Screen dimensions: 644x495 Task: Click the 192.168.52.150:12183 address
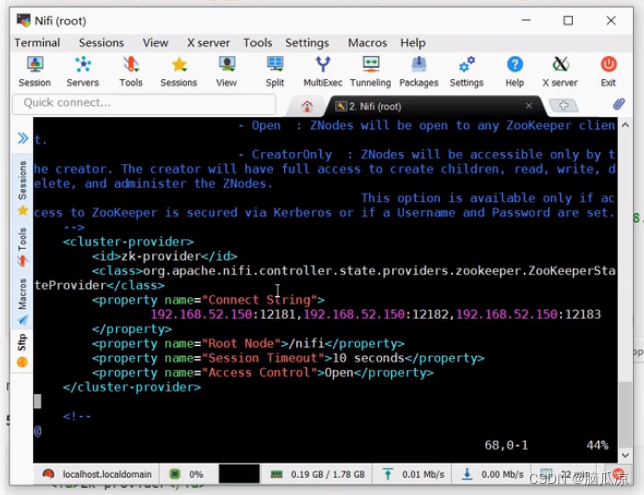(x=529, y=315)
